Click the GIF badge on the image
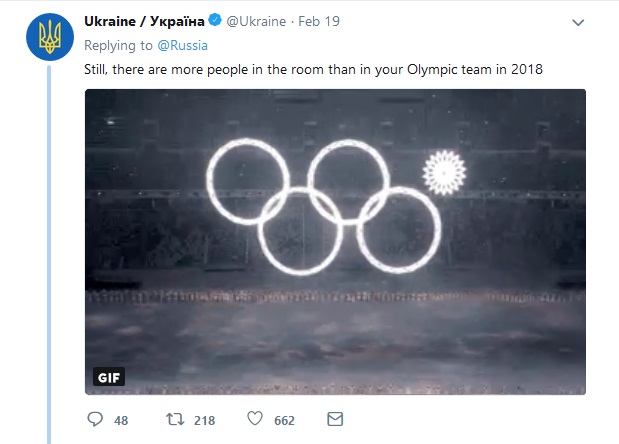The height and width of the screenshot is (444, 619). (x=108, y=376)
